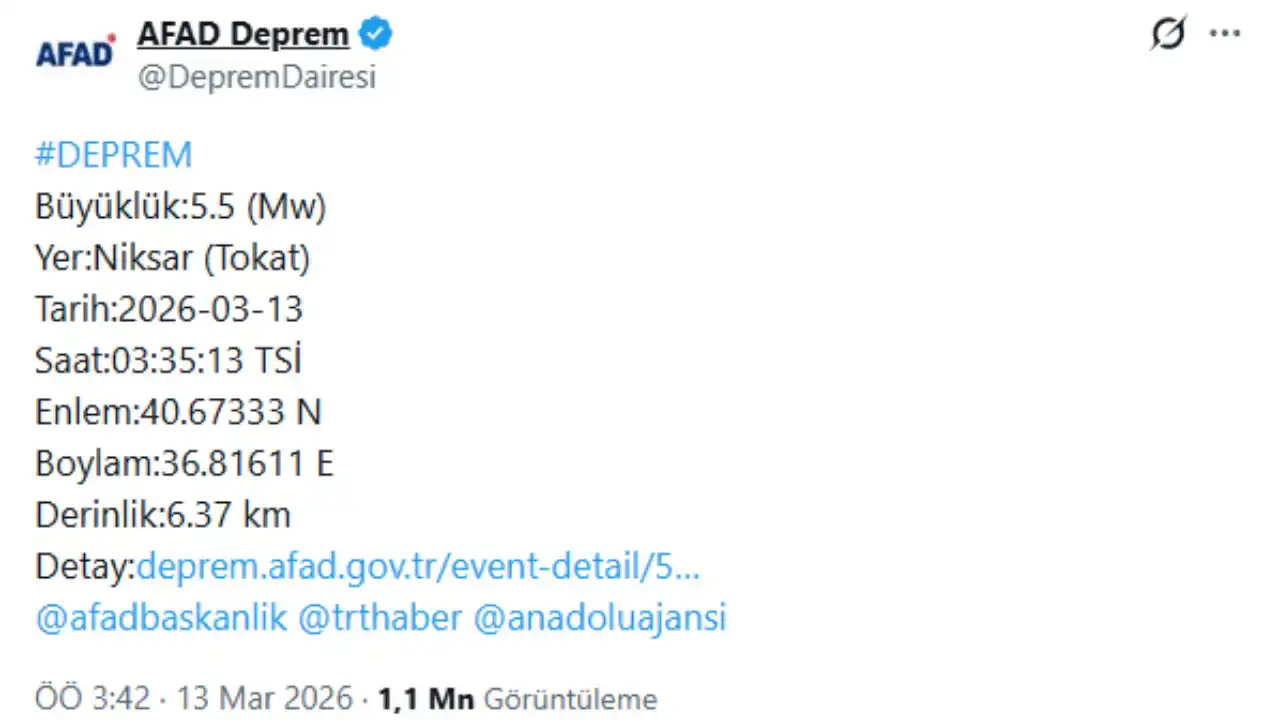Open the @afadbaskanlik mention
Screen dimensions: 1280x720
coord(161,617)
